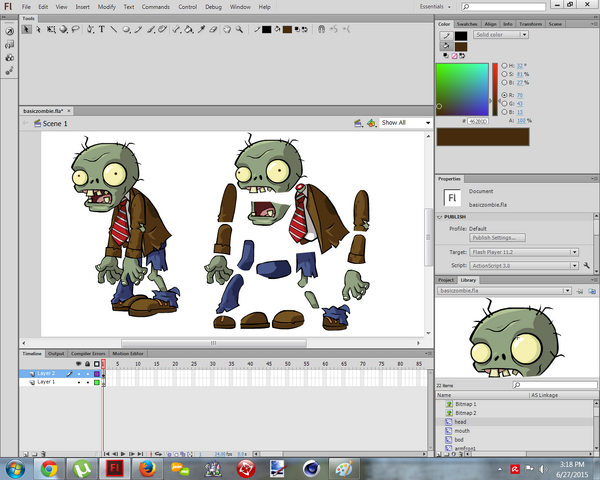Open the ActionScript 3.0 script dropdown

coord(523,265)
